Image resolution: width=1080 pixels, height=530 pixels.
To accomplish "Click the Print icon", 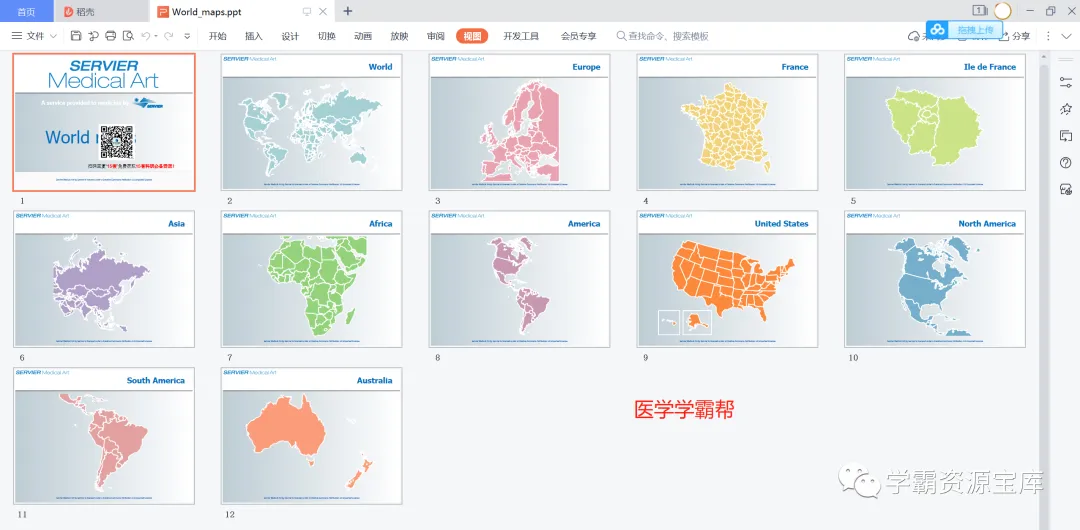I will coord(110,36).
